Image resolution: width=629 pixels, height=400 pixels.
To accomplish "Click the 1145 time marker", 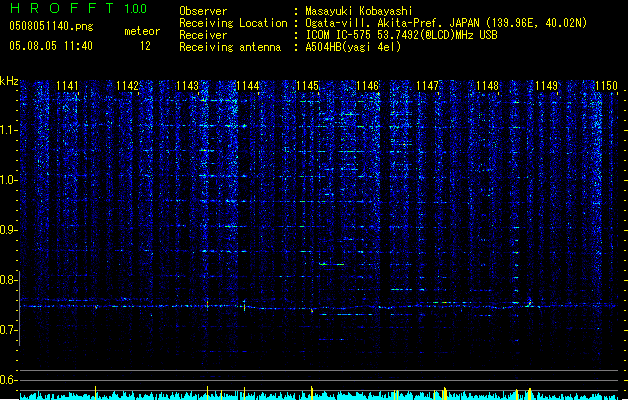I will (307, 86).
